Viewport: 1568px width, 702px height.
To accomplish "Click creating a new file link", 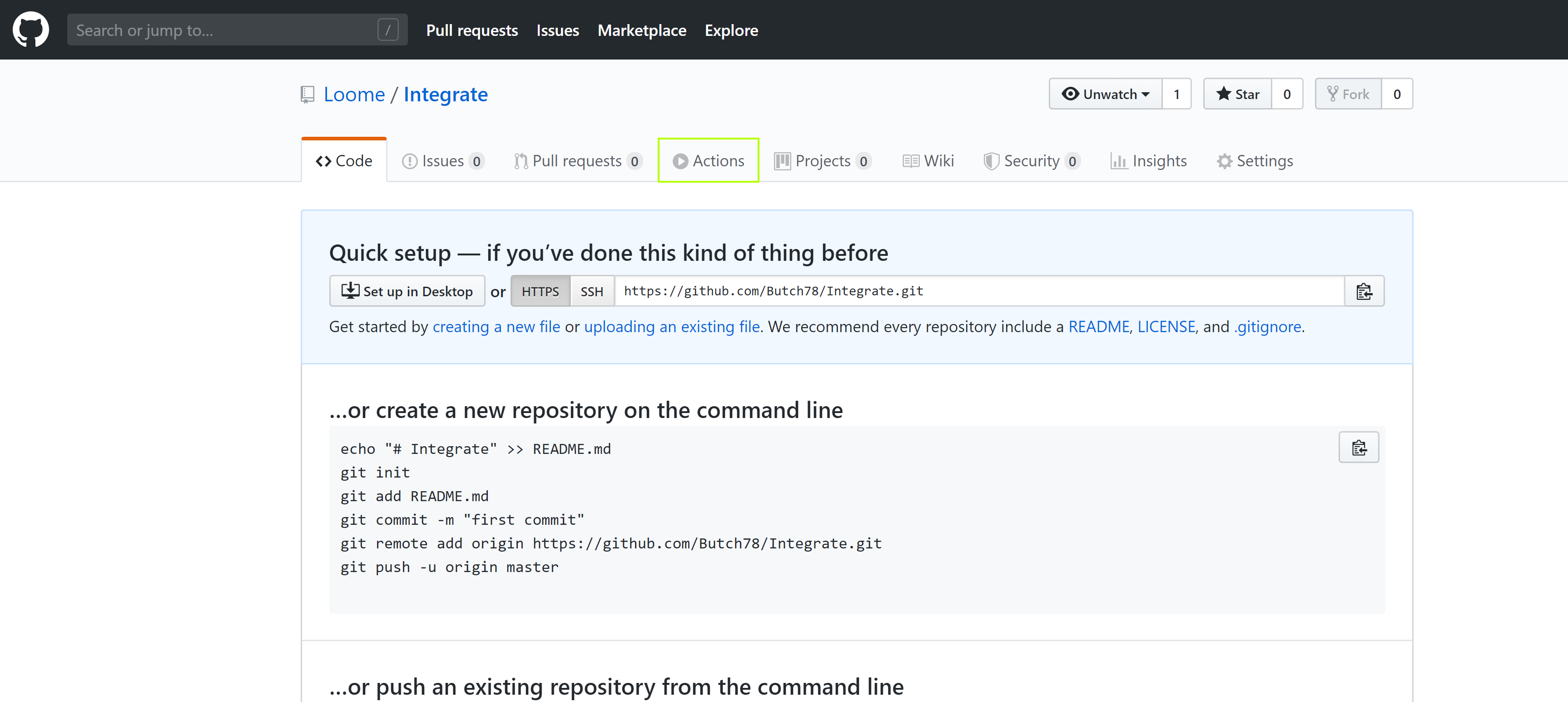I will coord(496,327).
